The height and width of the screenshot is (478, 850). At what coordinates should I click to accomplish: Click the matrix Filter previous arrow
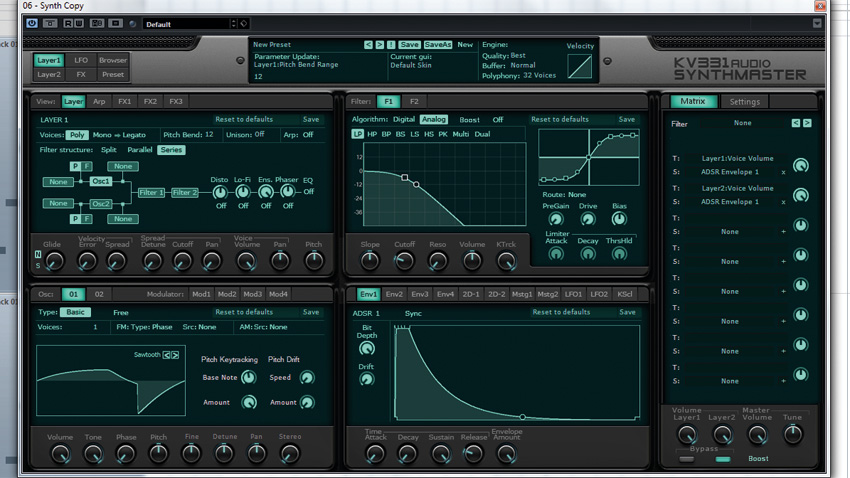coord(795,123)
